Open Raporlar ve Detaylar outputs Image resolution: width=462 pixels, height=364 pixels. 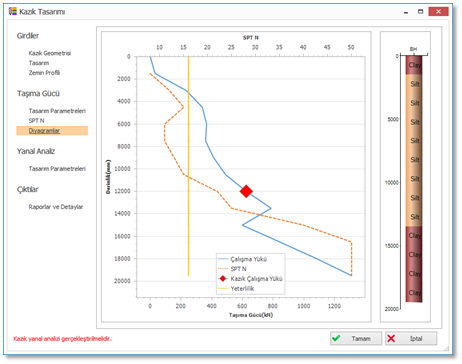[x=56, y=207]
